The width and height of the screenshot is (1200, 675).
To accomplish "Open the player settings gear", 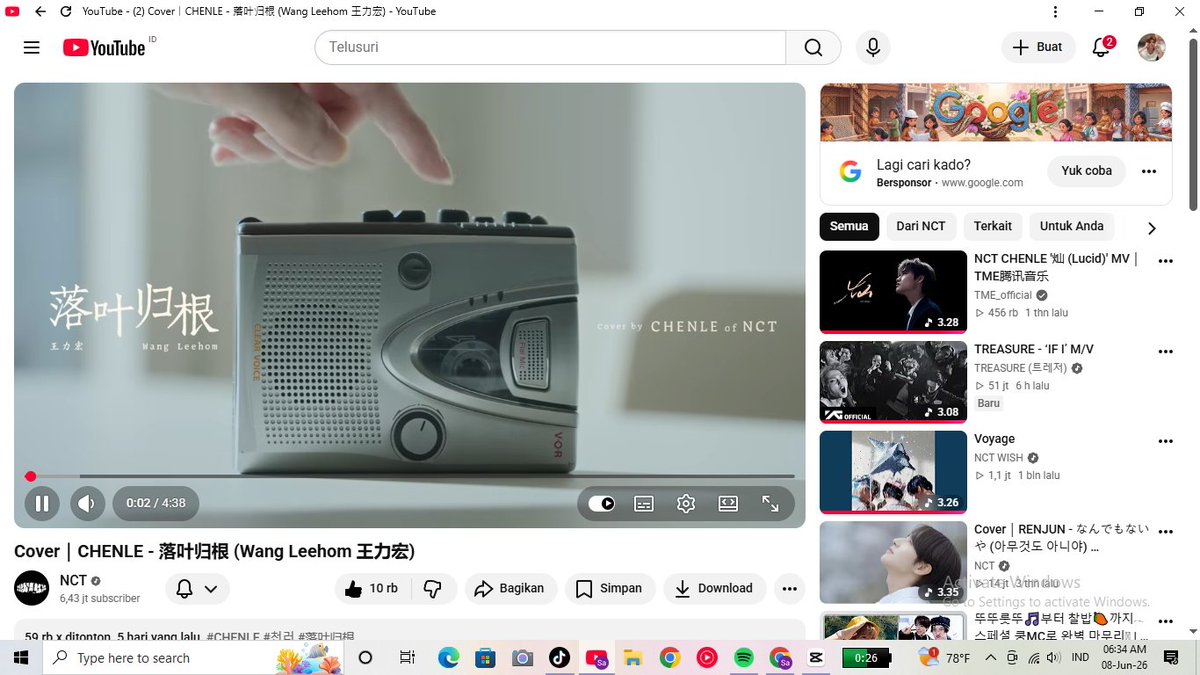I will [x=686, y=503].
